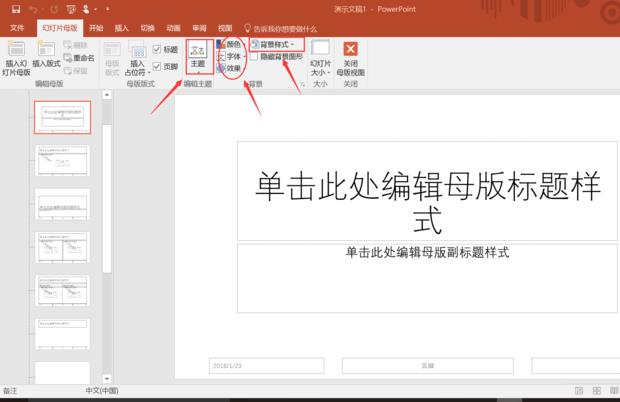Click the Effects (效果) button

[x=229, y=69]
